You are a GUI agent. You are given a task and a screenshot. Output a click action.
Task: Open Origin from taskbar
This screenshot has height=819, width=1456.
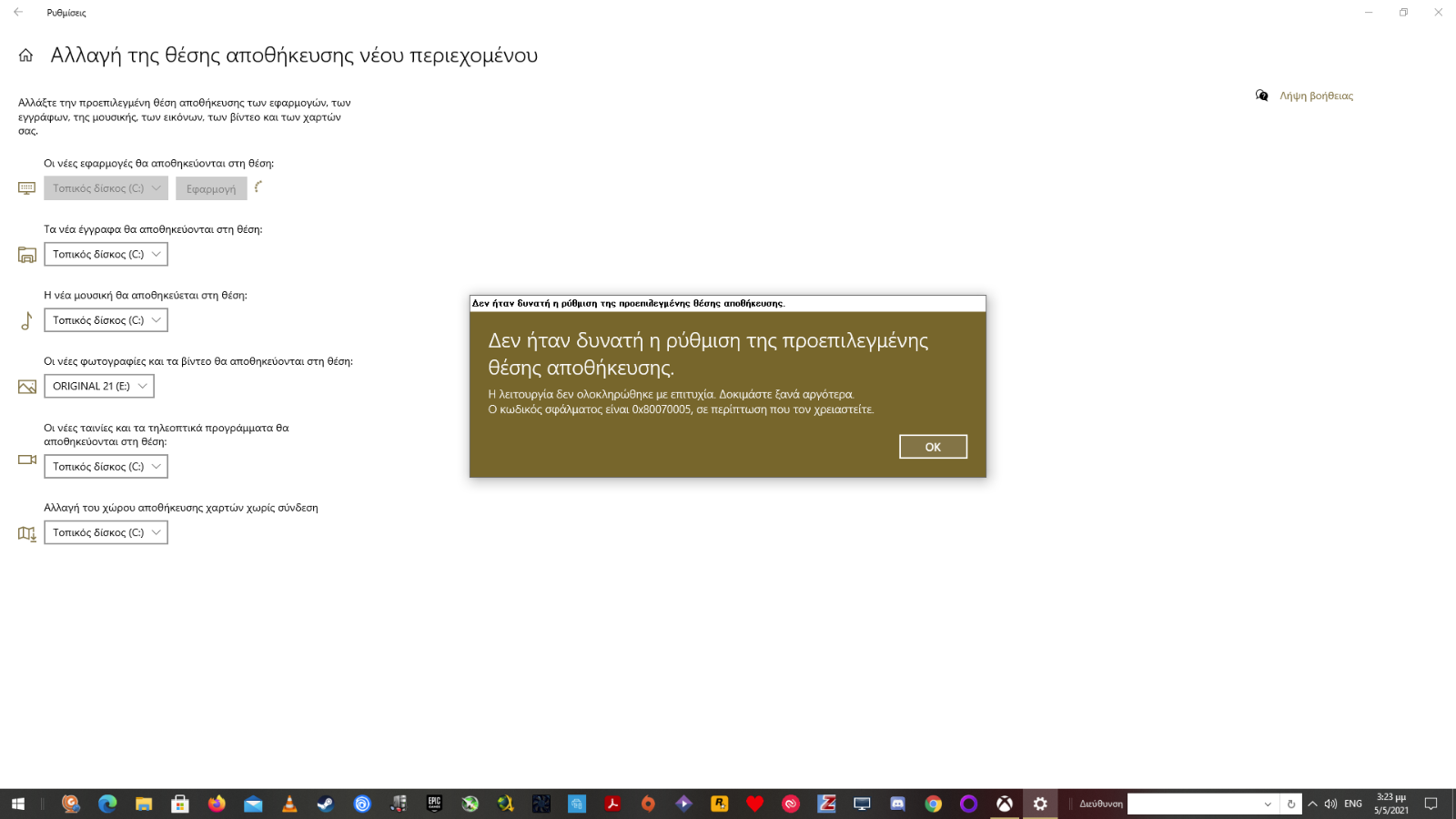coord(648,804)
